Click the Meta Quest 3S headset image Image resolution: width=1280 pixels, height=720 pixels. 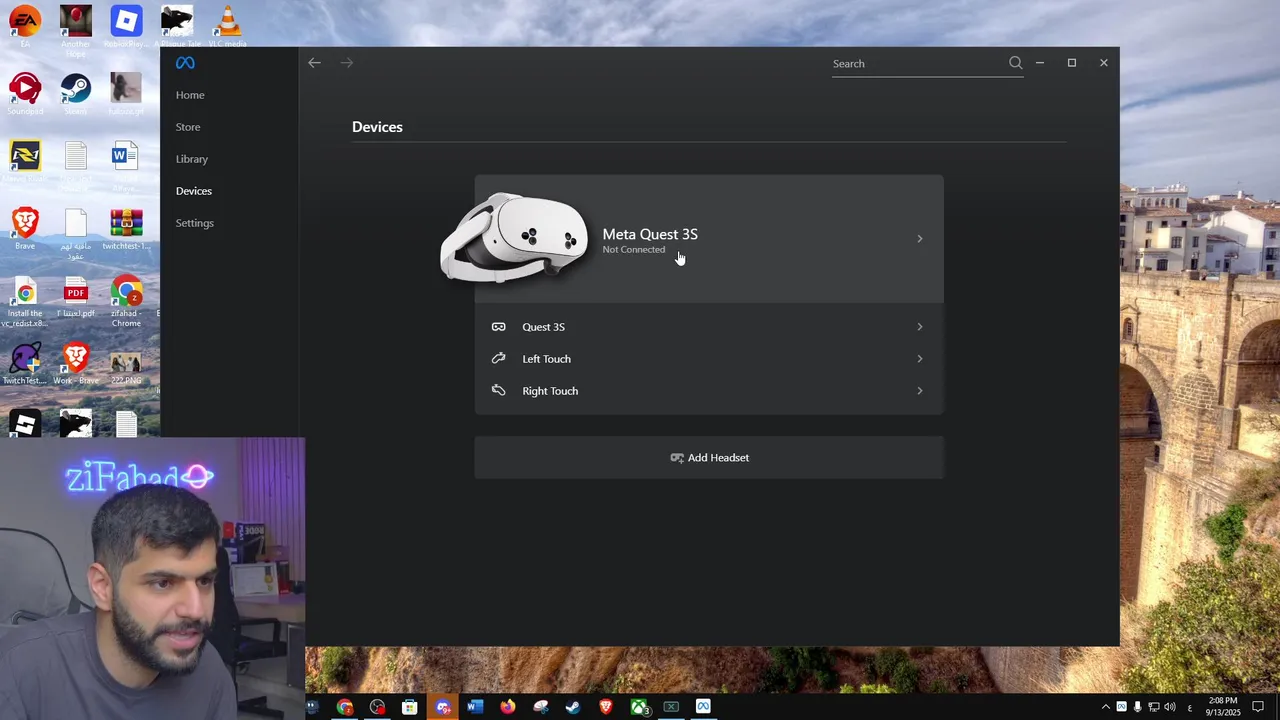[515, 237]
